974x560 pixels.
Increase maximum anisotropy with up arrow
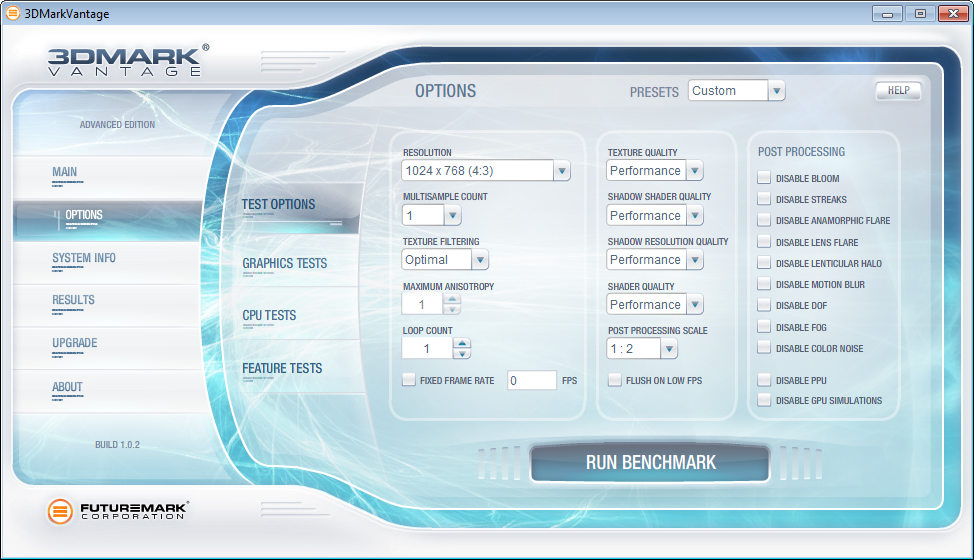point(452,299)
